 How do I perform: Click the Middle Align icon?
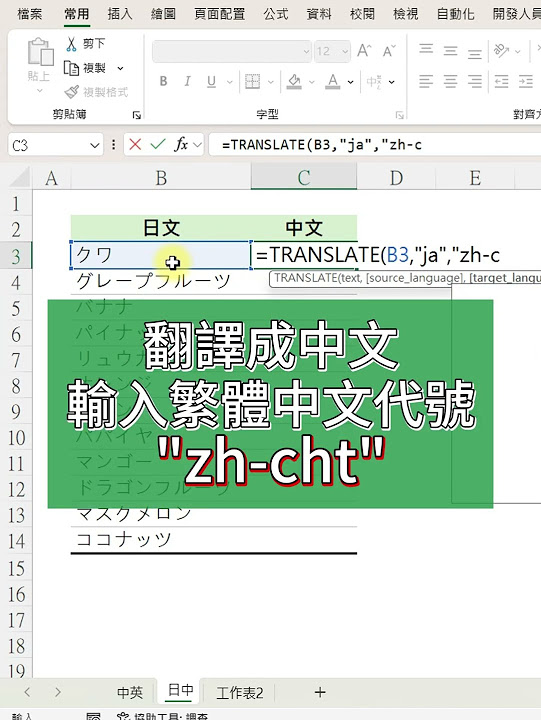point(451,51)
